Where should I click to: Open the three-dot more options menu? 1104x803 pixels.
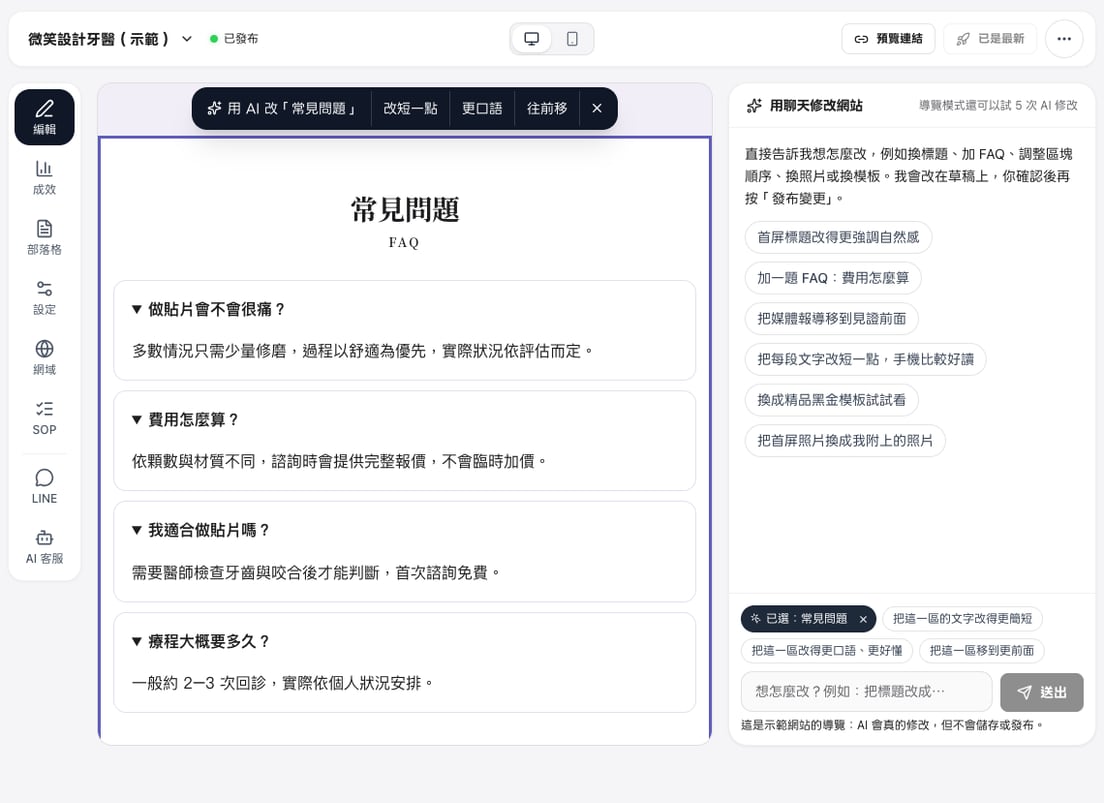(1064, 39)
